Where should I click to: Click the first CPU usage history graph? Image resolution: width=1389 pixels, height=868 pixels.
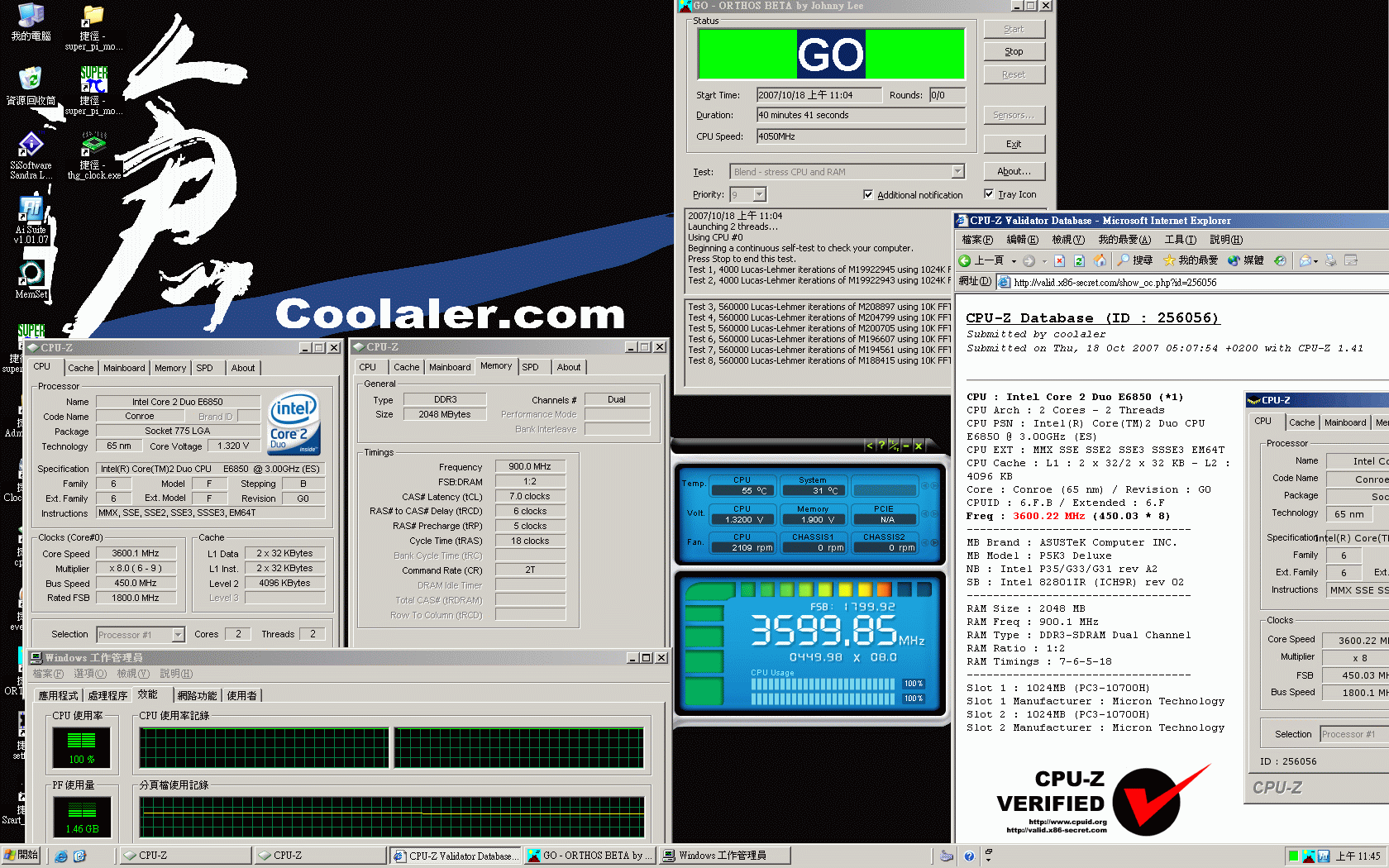[264, 748]
